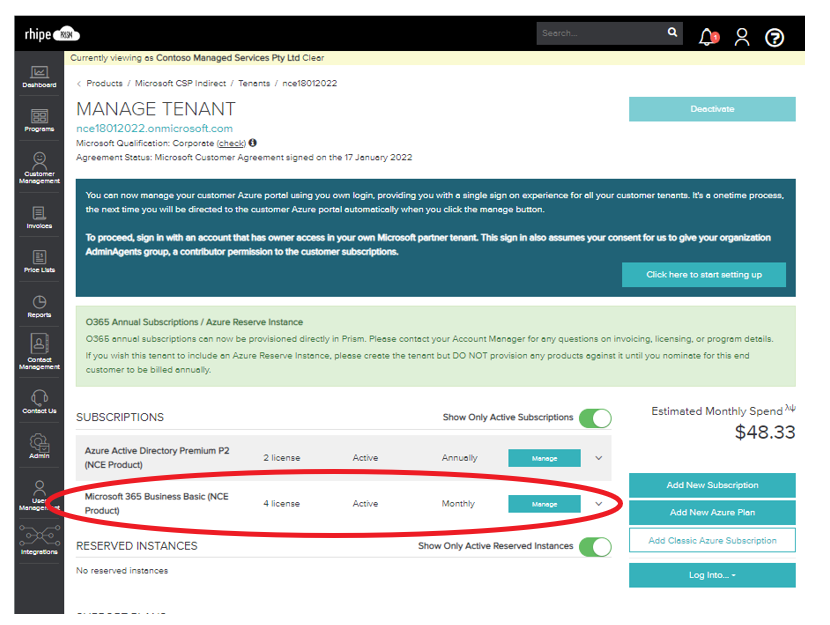Clear the Contoso Managed Services view
The width and height of the screenshot is (830, 625).
(x=313, y=58)
